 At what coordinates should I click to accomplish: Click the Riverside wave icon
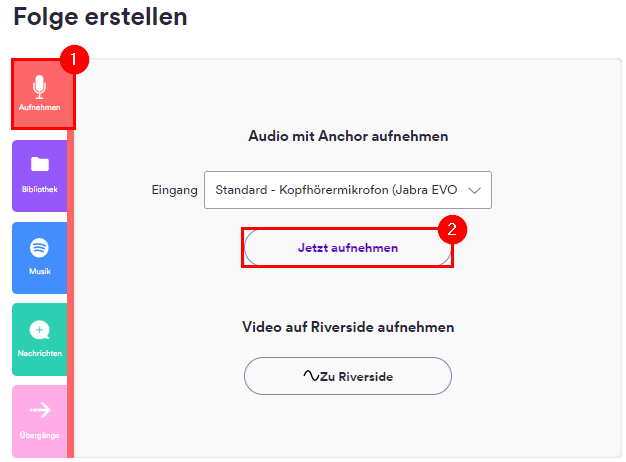point(310,376)
